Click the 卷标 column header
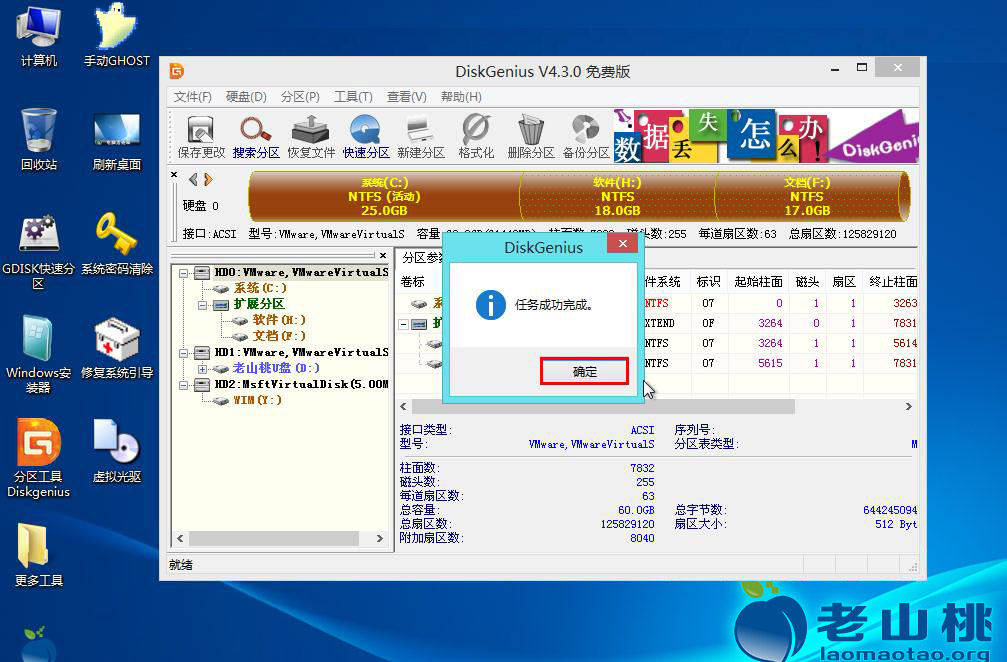The width and height of the screenshot is (1007, 662). point(412,282)
